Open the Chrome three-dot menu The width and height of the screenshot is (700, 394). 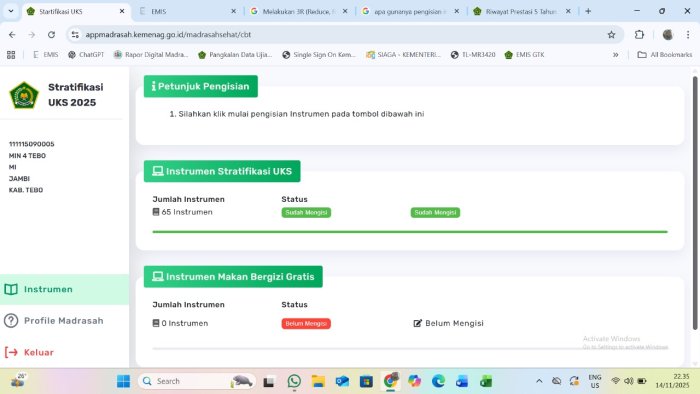[x=688, y=34]
